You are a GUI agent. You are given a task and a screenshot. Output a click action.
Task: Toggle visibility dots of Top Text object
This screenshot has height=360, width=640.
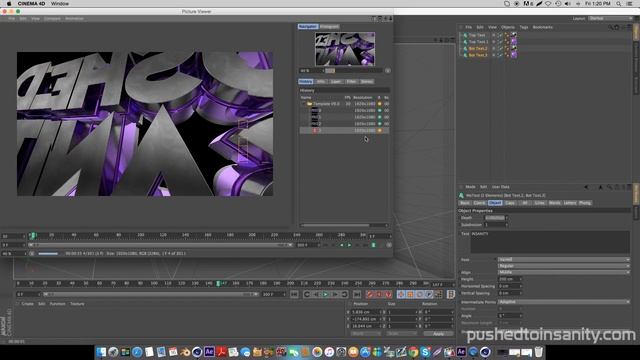(493, 35)
